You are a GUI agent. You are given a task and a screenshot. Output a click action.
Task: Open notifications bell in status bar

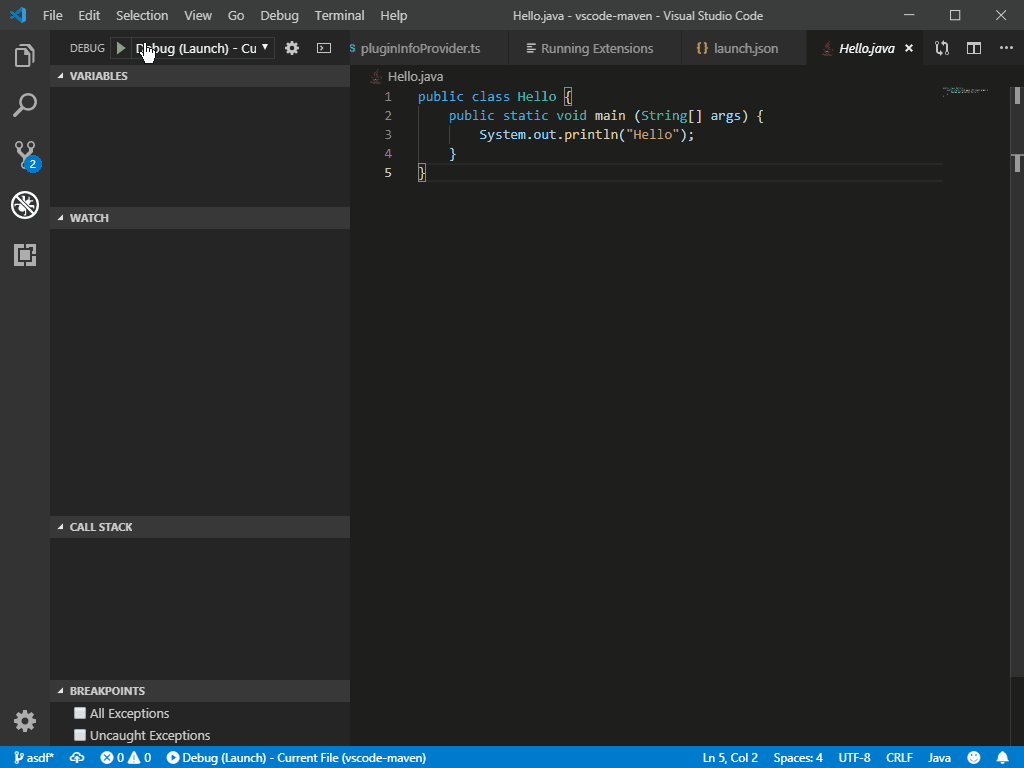pyautogui.click(x=1002, y=758)
